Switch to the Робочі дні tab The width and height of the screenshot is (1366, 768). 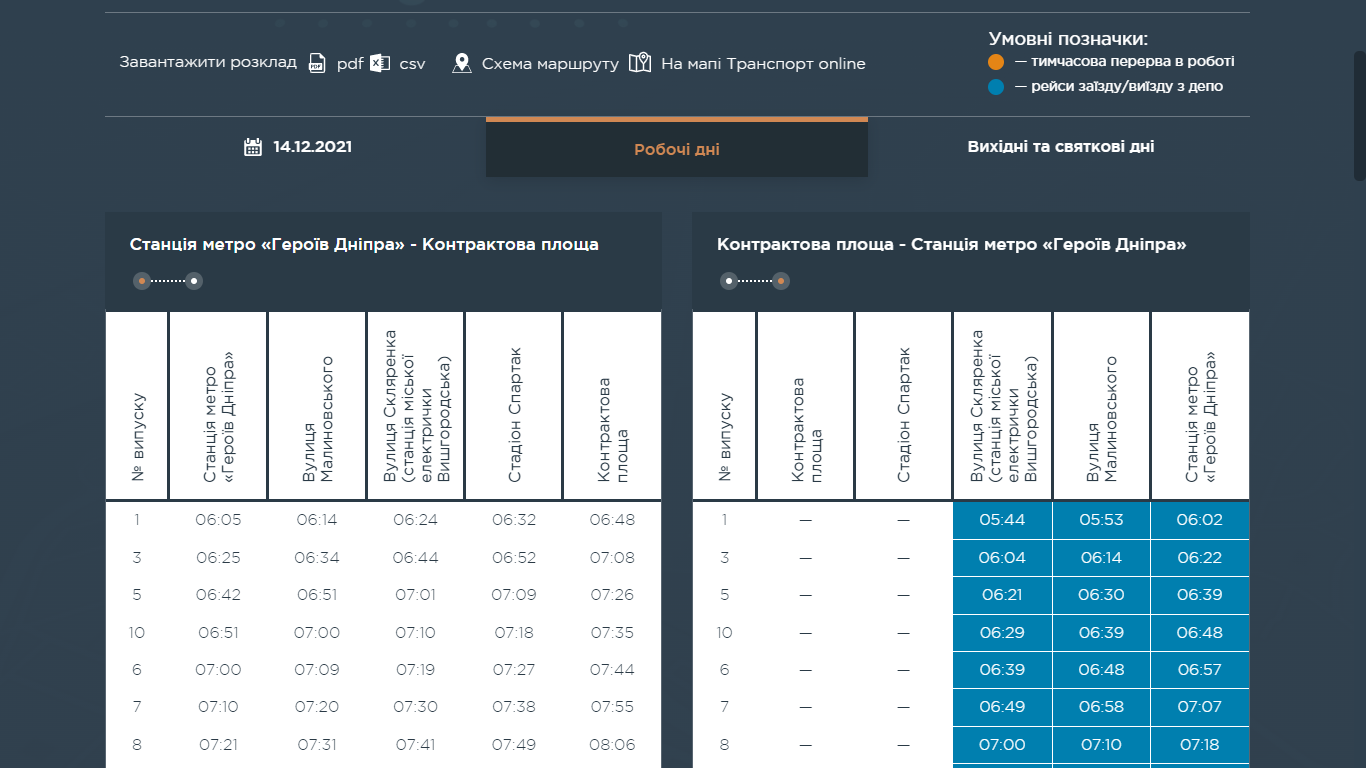click(x=677, y=149)
